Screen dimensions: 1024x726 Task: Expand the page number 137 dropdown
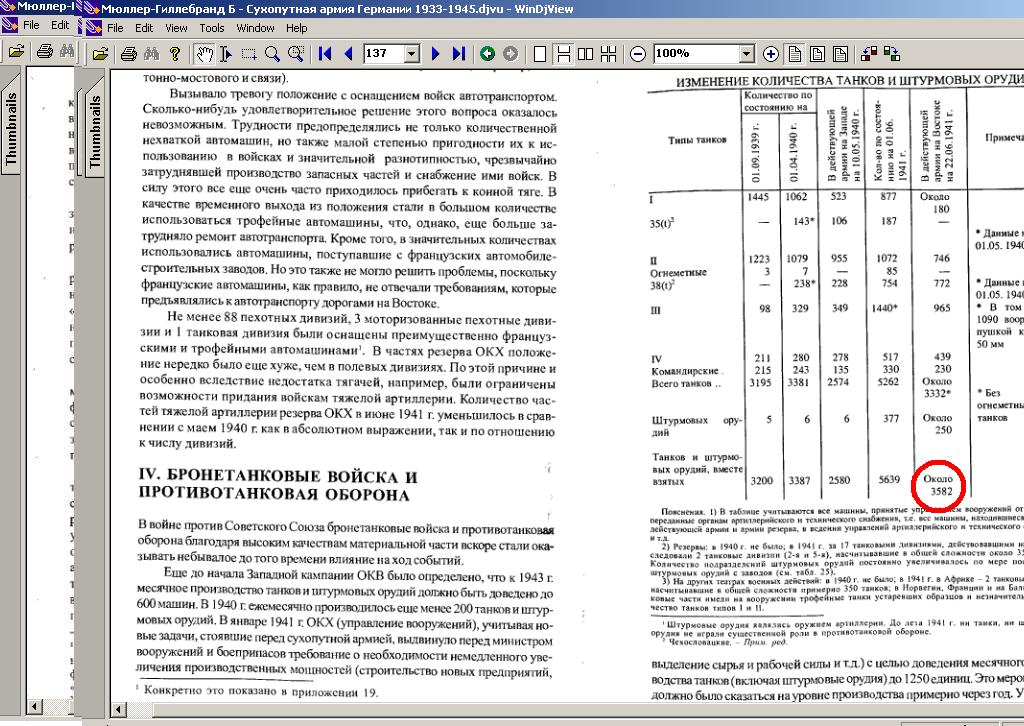point(412,53)
